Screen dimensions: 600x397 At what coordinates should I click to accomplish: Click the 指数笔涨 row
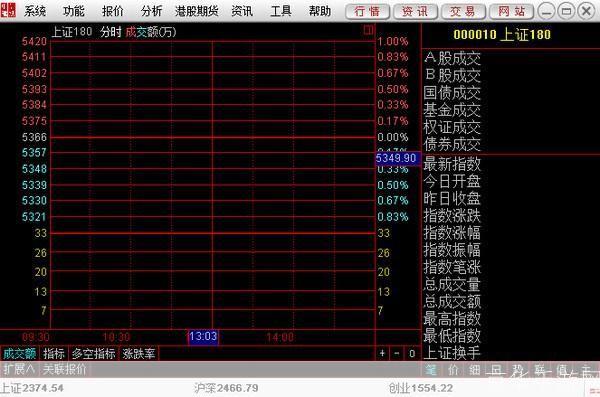pos(452,267)
